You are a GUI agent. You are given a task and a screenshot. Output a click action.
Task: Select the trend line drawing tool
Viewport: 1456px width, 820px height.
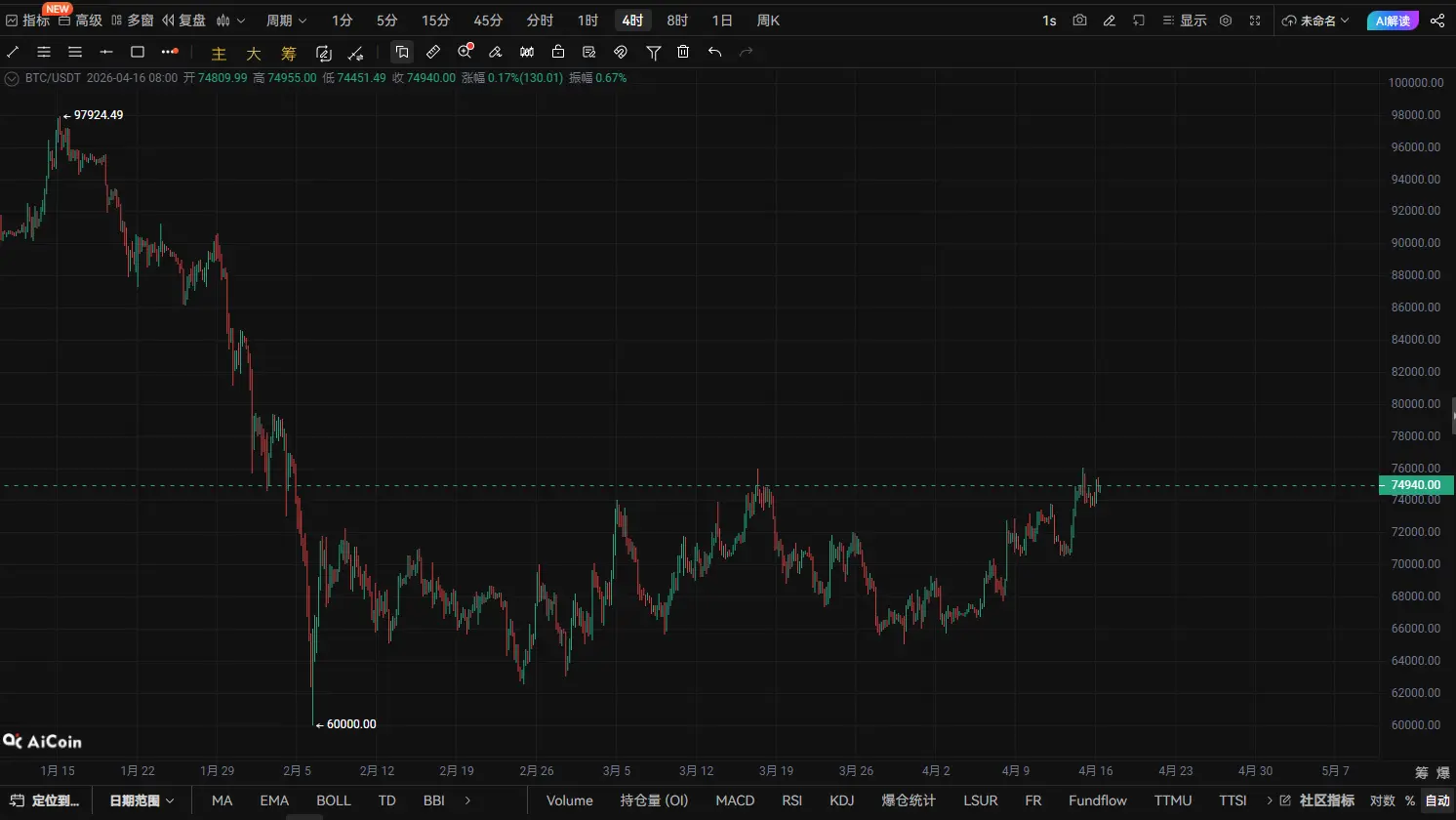[x=13, y=52]
